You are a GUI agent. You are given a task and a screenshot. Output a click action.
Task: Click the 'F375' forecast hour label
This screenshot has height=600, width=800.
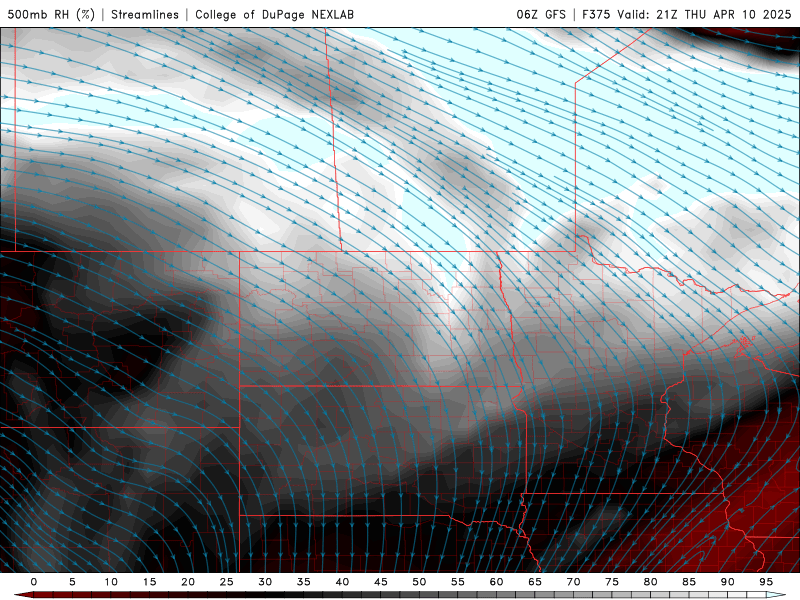point(596,14)
